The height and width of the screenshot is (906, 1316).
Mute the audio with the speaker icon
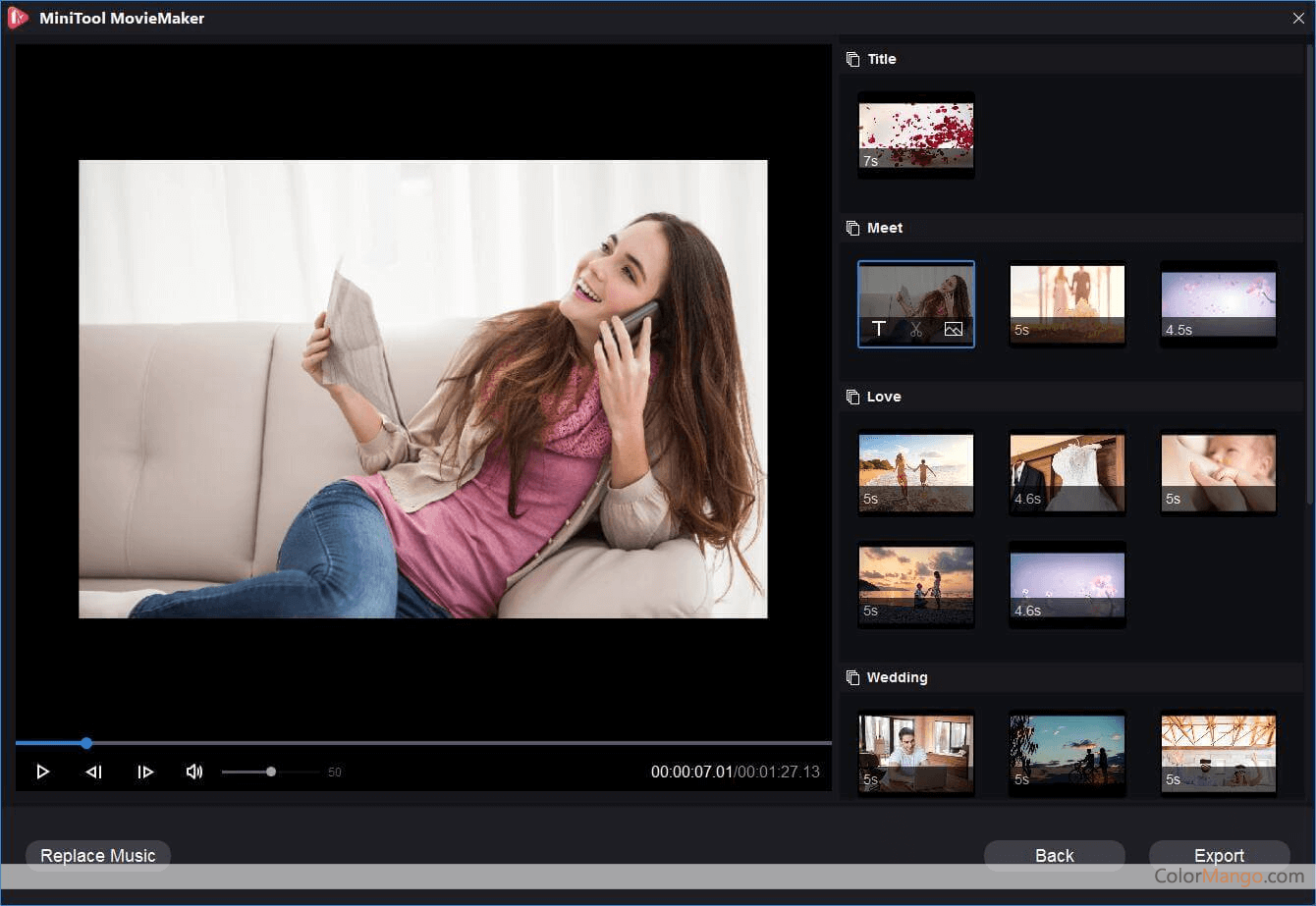coord(194,772)
